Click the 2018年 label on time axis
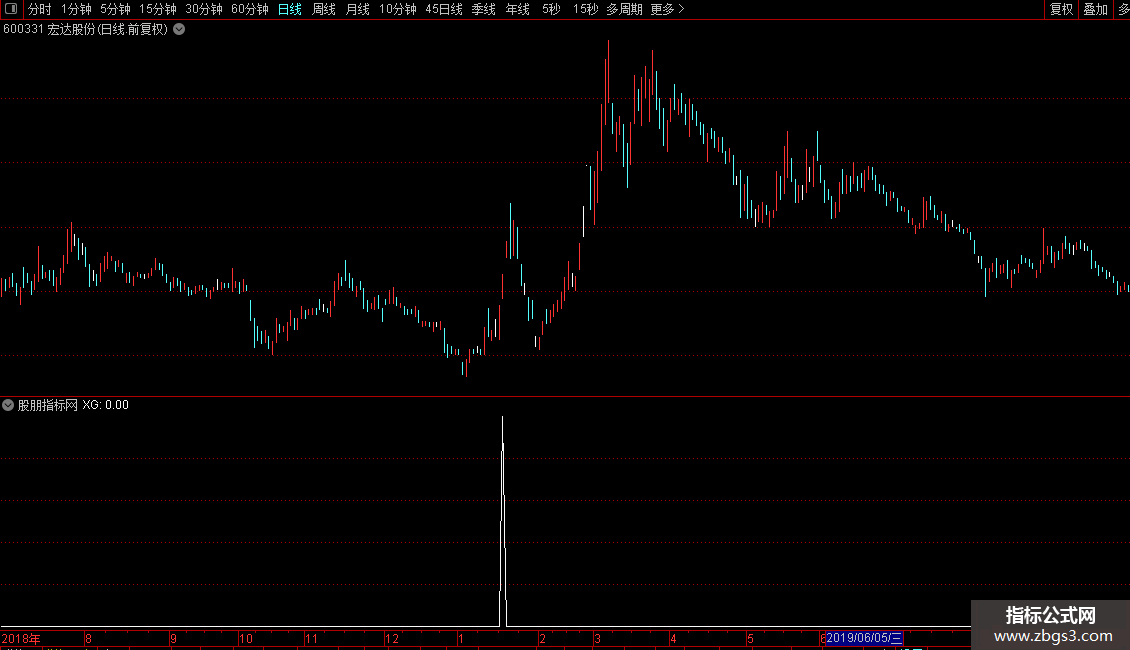Screen dimensions: 1130x650 coord(21,638)
